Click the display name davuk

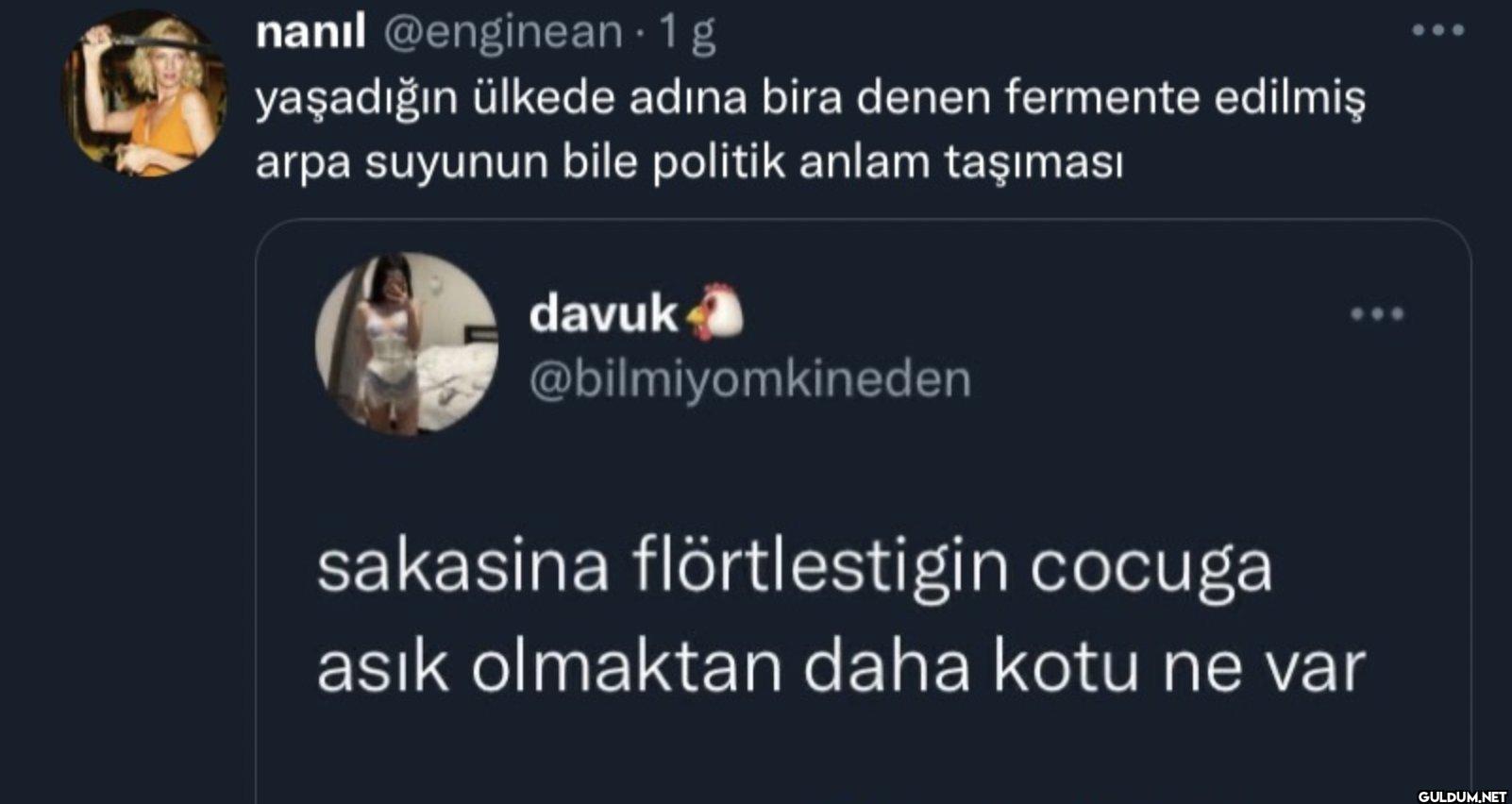[603, 314]
